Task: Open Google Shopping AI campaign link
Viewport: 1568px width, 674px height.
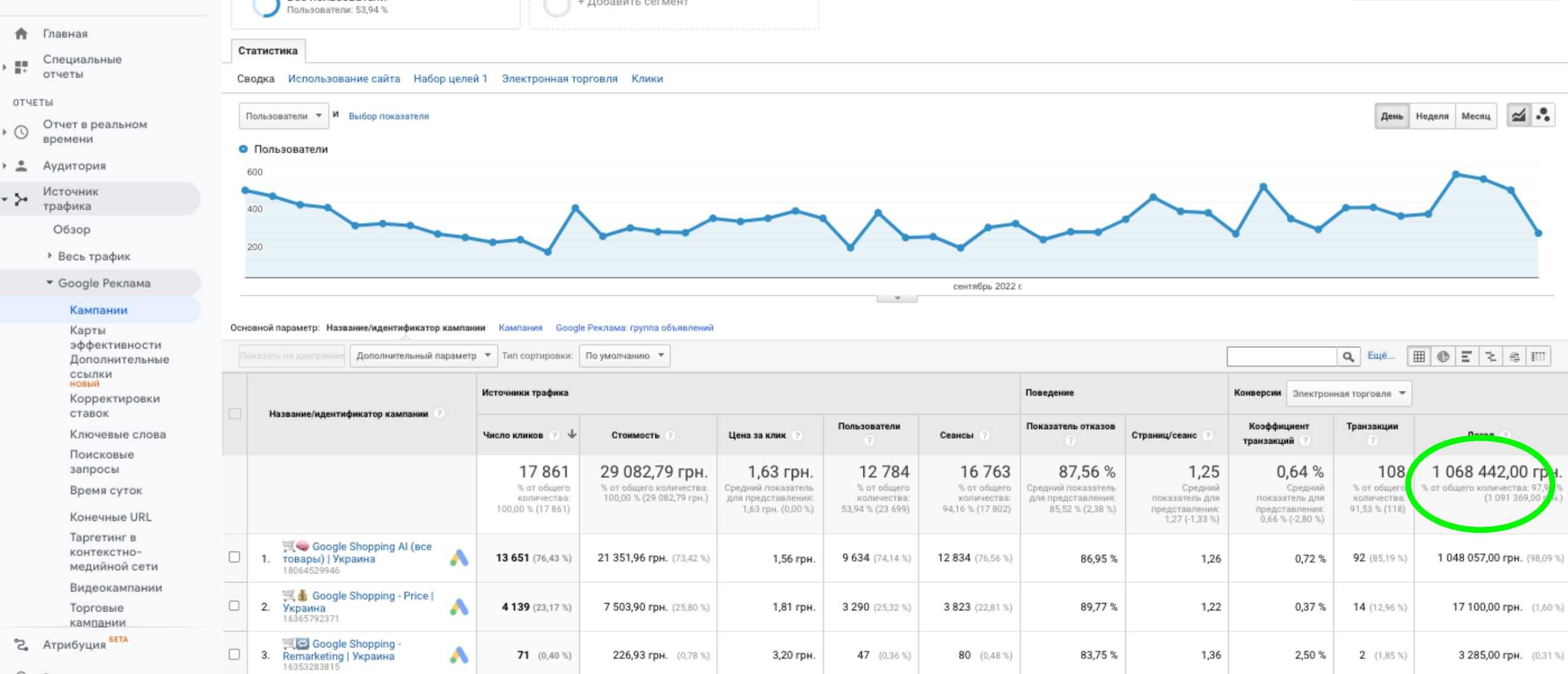Action: click(x=357, y=553)
